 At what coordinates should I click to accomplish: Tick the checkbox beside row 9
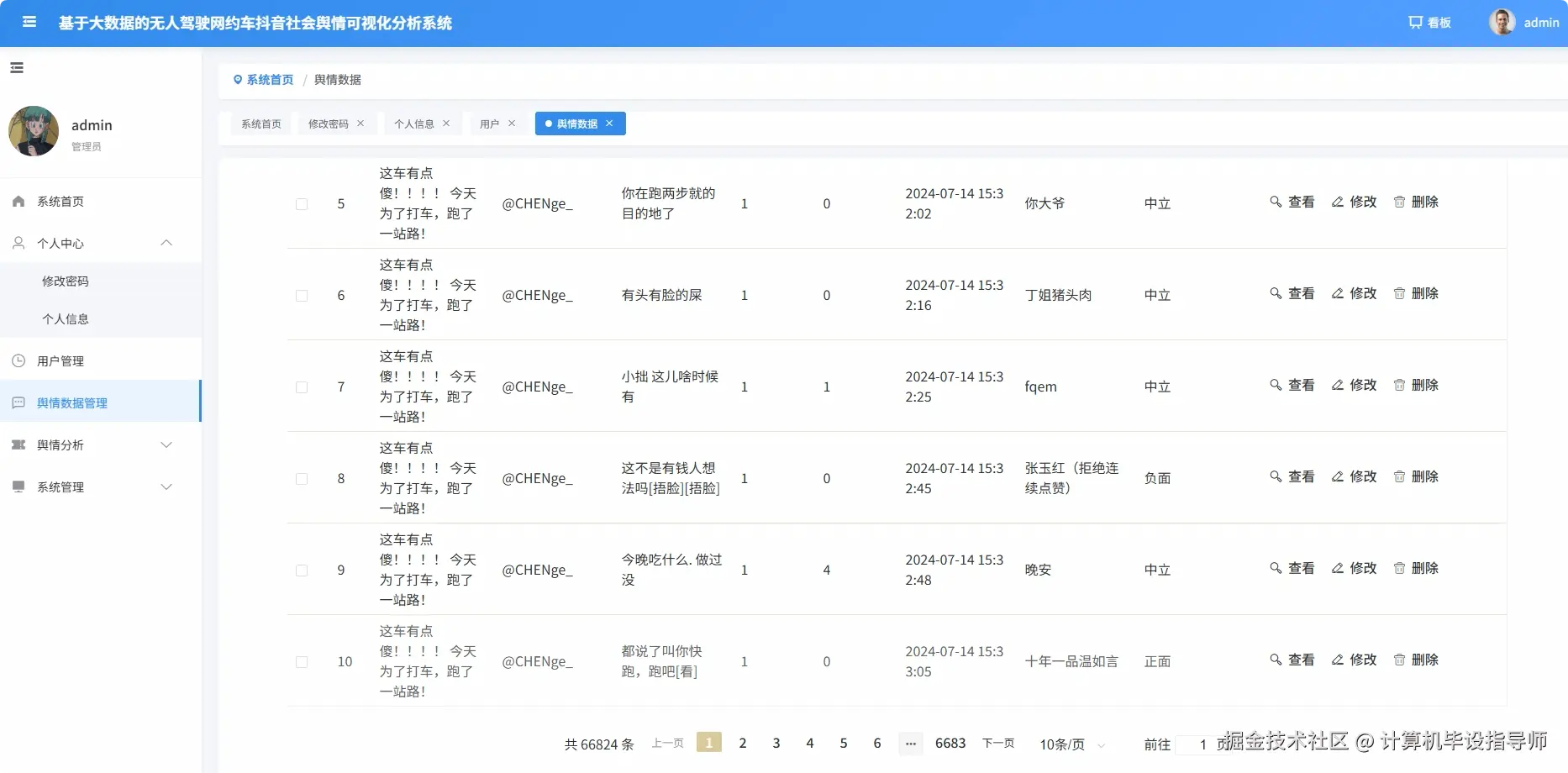[302, 570]
